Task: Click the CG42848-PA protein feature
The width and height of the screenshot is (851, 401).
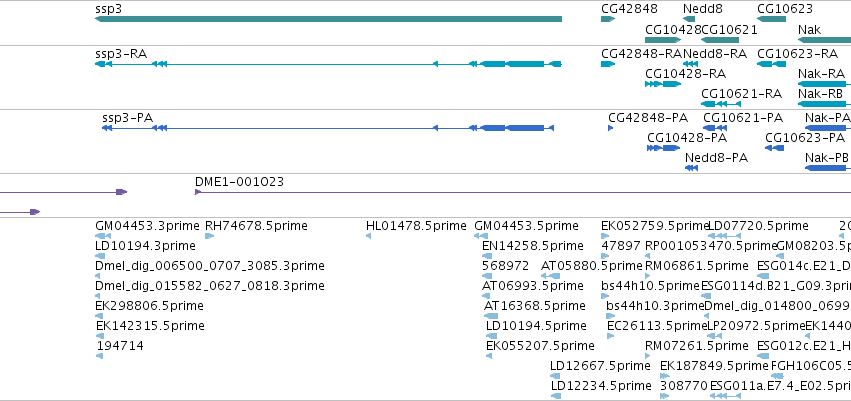Action: click(611, 128)
